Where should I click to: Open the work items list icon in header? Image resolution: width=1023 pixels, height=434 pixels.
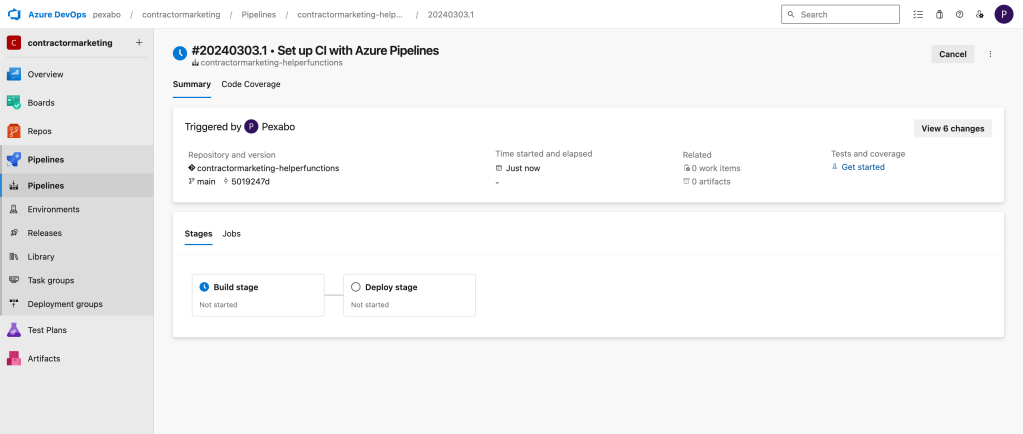point(919,14)
